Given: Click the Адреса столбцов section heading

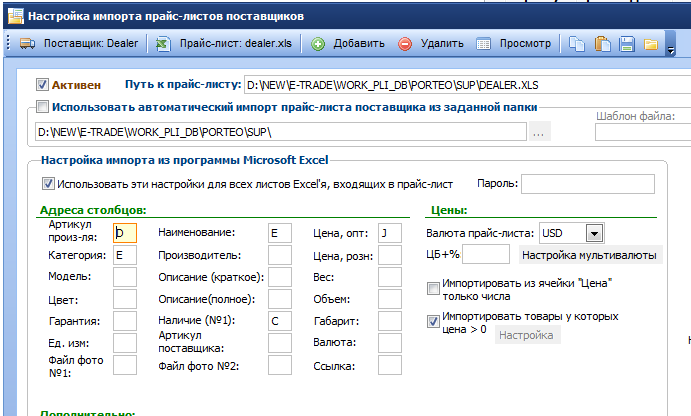Looking at the screenshot, I should 93,210.
